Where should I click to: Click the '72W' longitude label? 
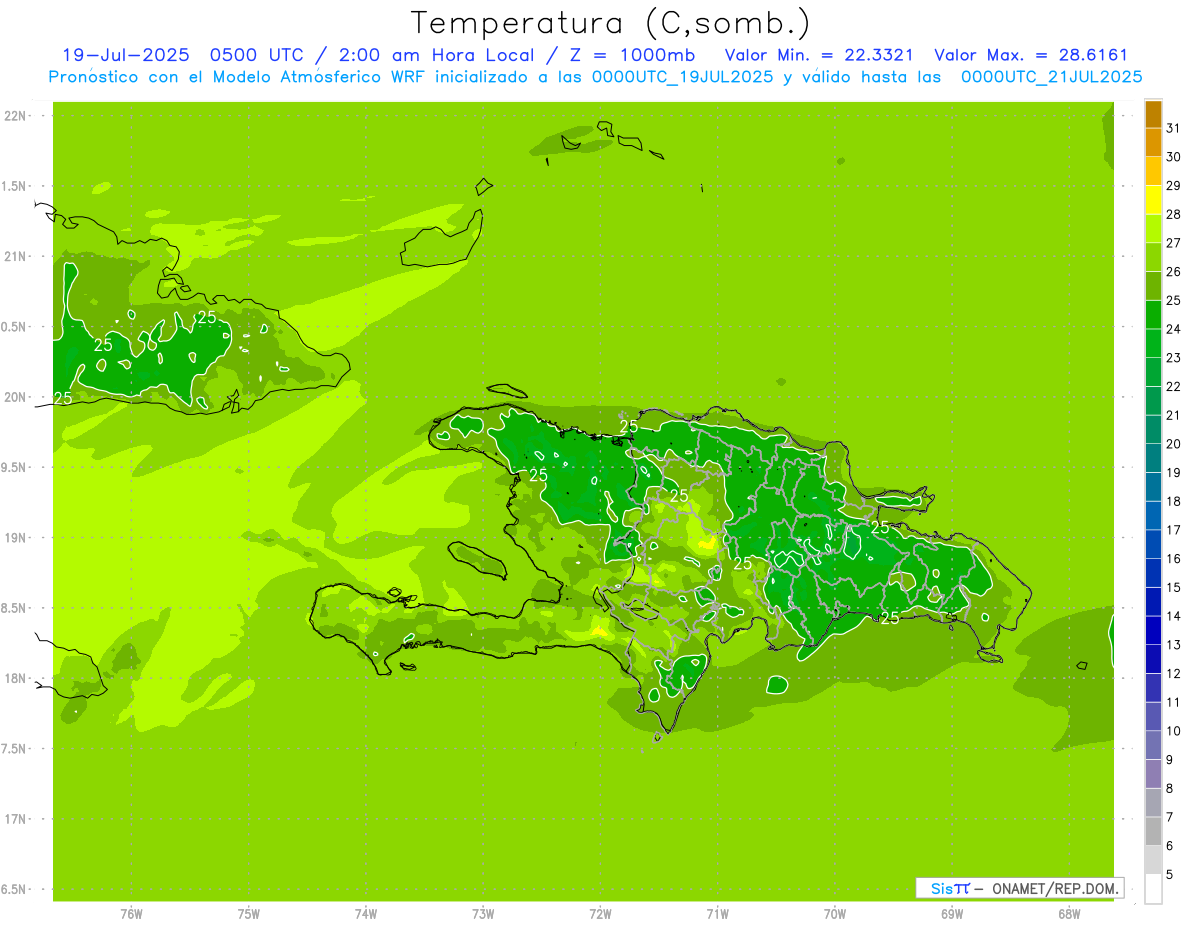[x=600, y=914]
